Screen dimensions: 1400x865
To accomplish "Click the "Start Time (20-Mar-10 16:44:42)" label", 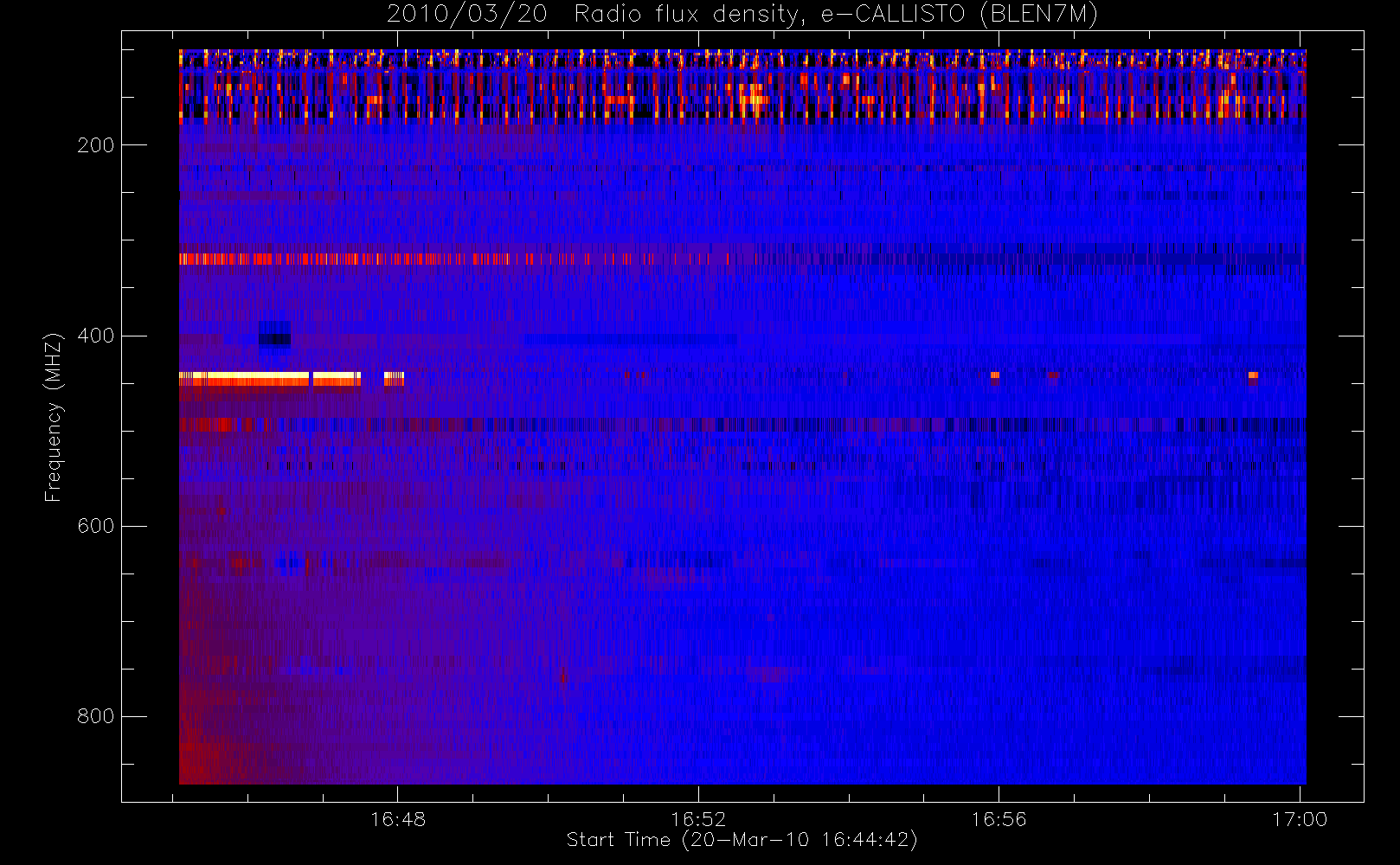I will [x=742, y=840].
